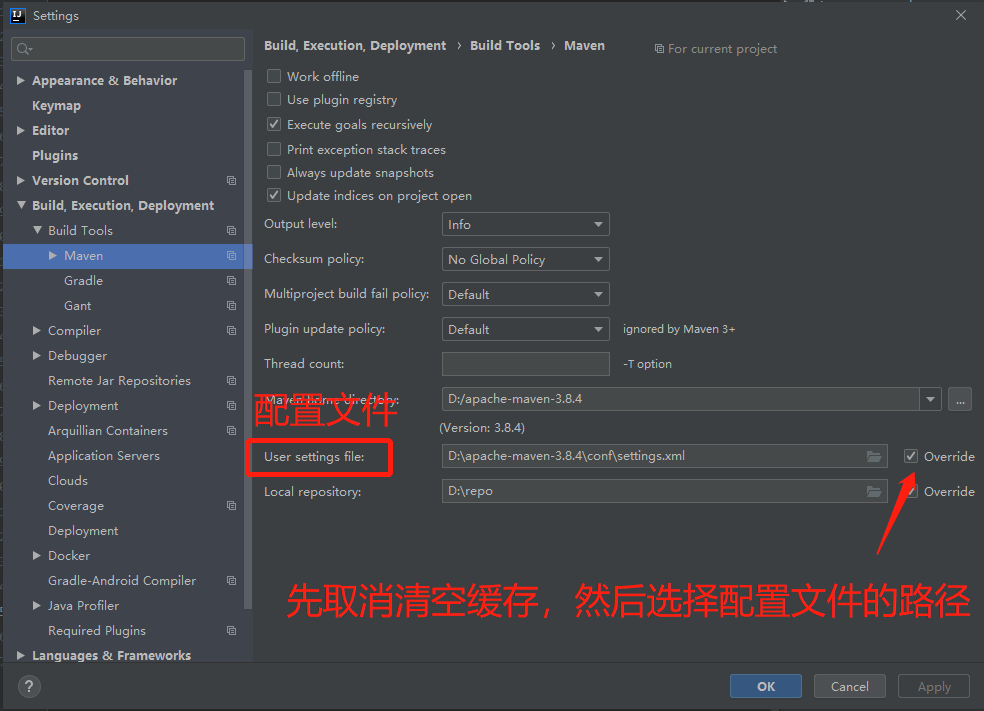This screenshot has height=711, width=984.
Task: Click project-level icon next to Coverage
Action: (x=232, y=506)
